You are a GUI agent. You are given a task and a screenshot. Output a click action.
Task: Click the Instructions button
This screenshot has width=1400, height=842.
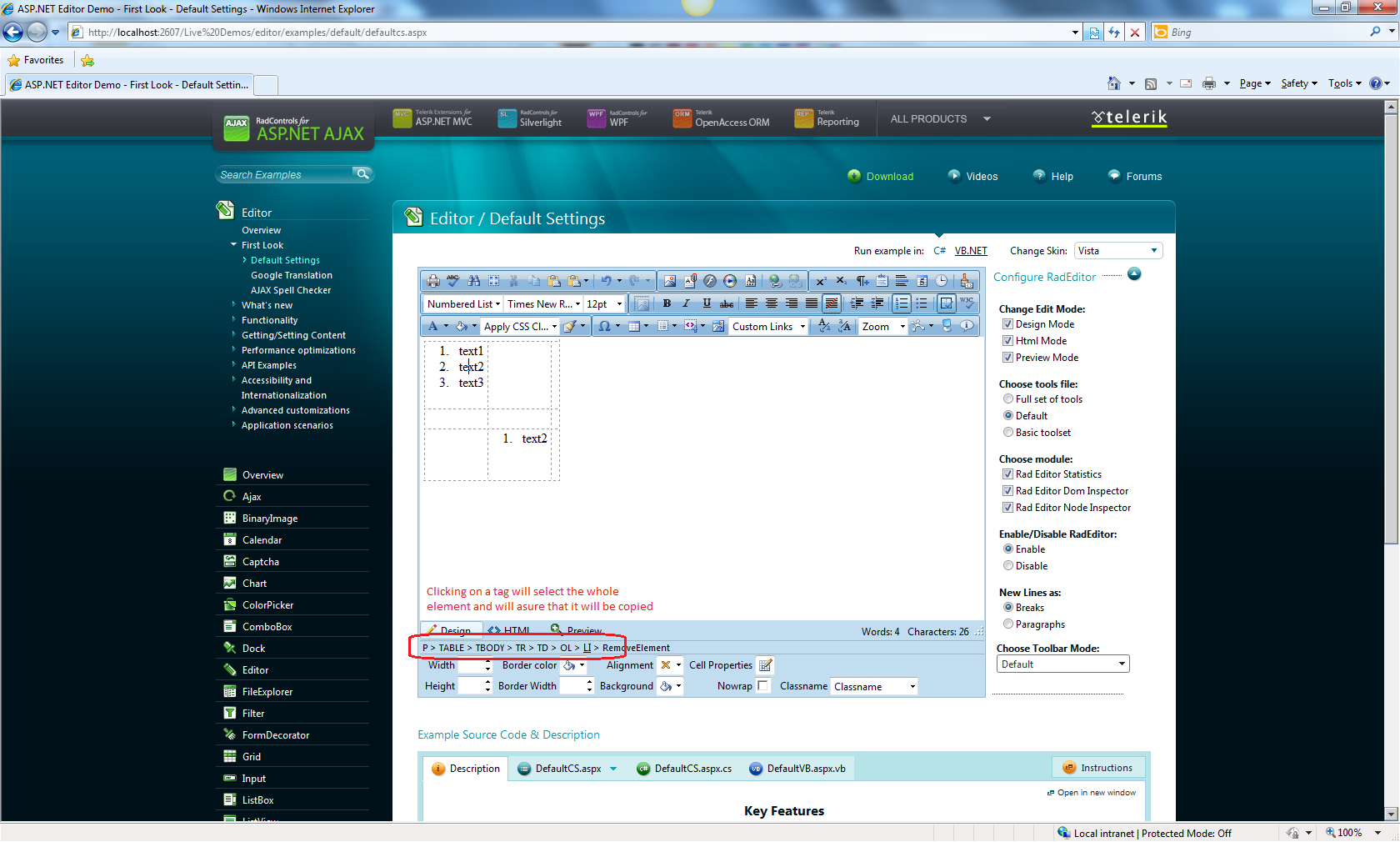click(x=1098, y=768)
